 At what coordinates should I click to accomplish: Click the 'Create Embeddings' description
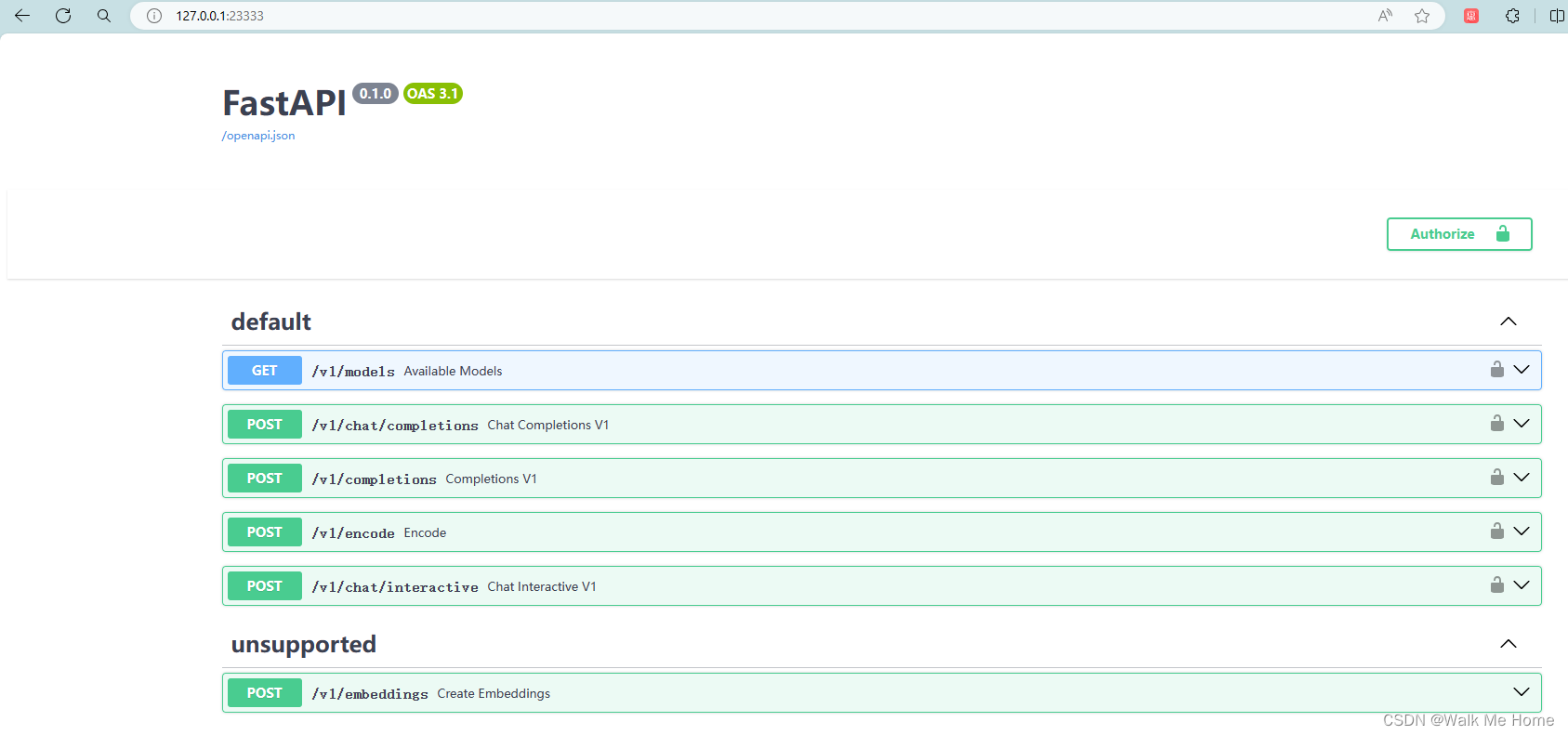coord(494,693)
